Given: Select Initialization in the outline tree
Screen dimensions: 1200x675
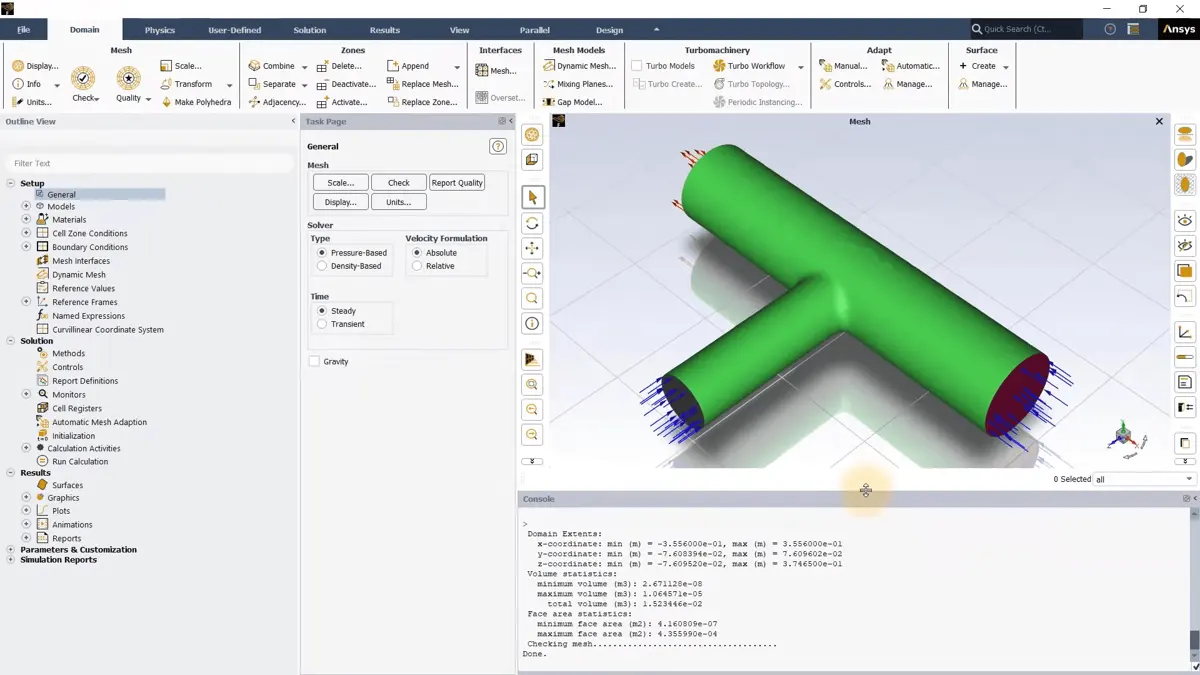Looking at the screenshot, I should [73, 436].
